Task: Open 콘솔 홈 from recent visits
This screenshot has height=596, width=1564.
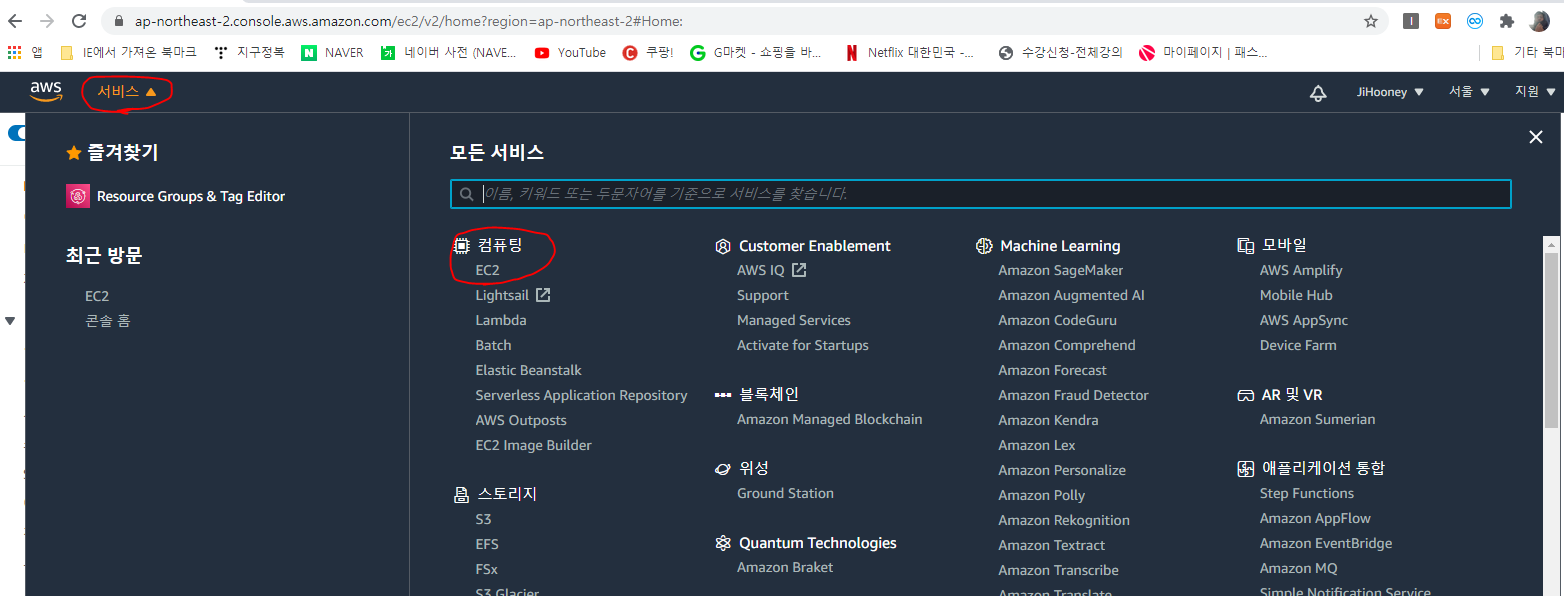Action: click(x=108, y=321)
